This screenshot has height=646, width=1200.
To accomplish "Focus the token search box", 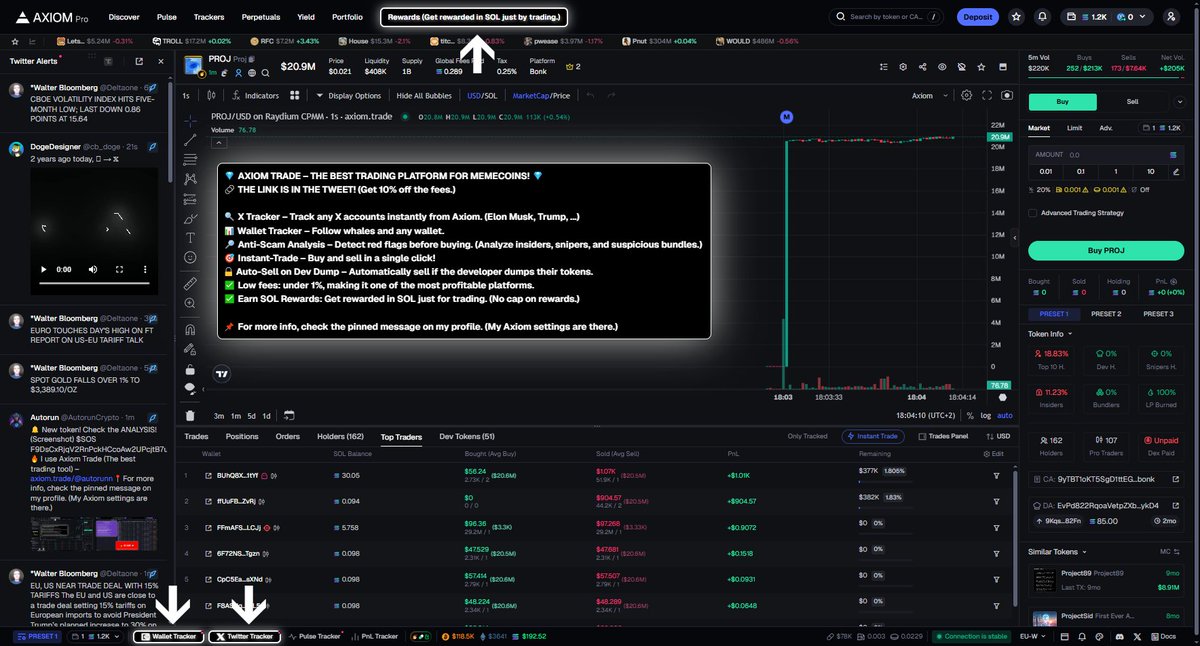I will 888,17.
